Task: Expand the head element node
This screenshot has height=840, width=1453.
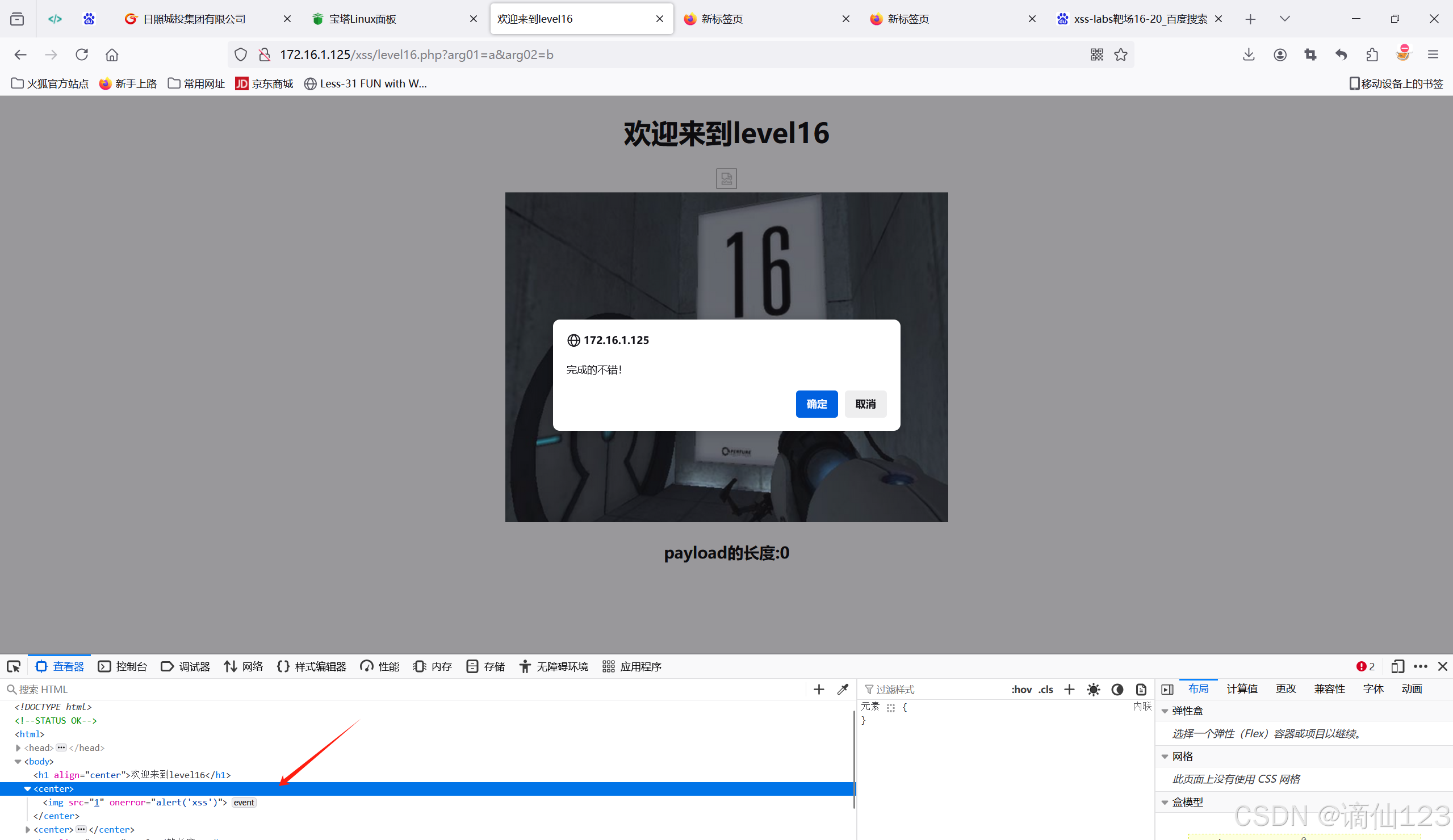Action: 18,747
